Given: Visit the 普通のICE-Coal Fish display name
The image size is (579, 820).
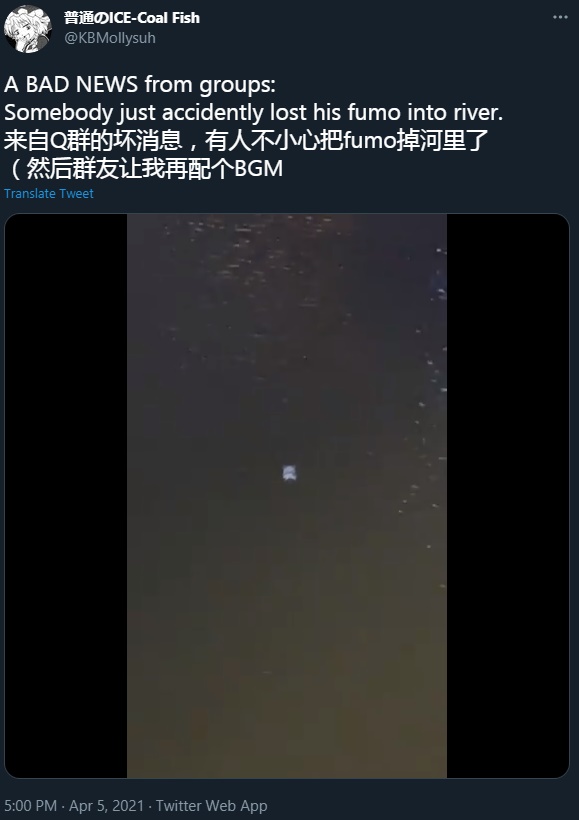Looking at the screenshot, I should pyautogui.click(x=132, y=18).
